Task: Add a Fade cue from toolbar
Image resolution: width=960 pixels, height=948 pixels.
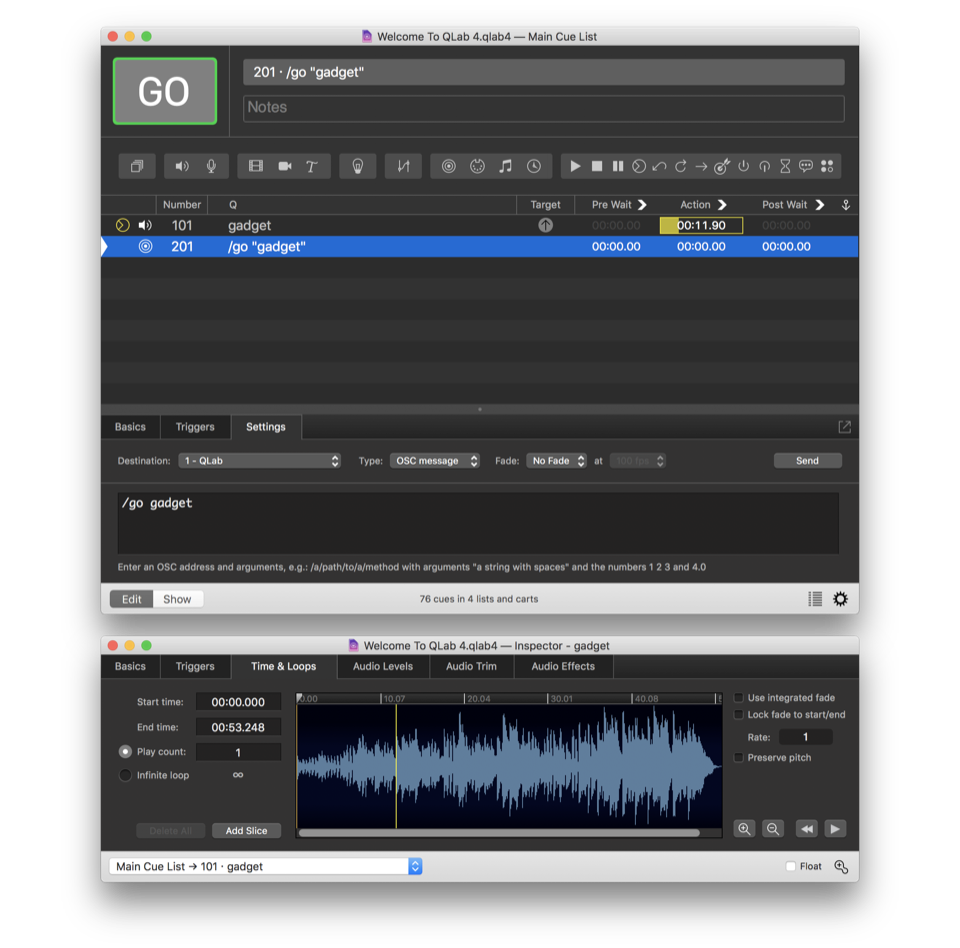Action: click(403, 166)
